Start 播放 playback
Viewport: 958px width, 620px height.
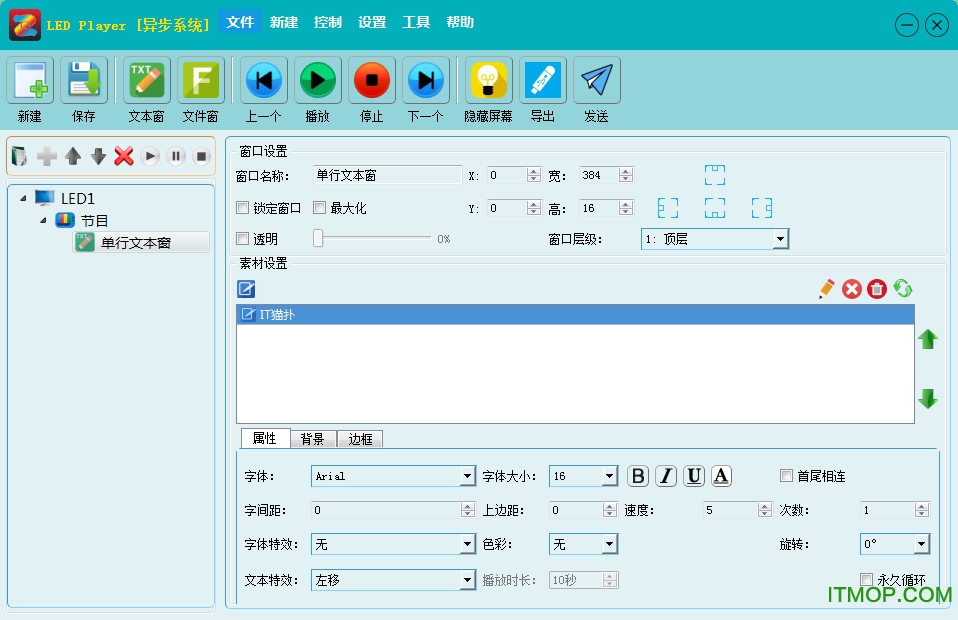click(x=318, y=80)
